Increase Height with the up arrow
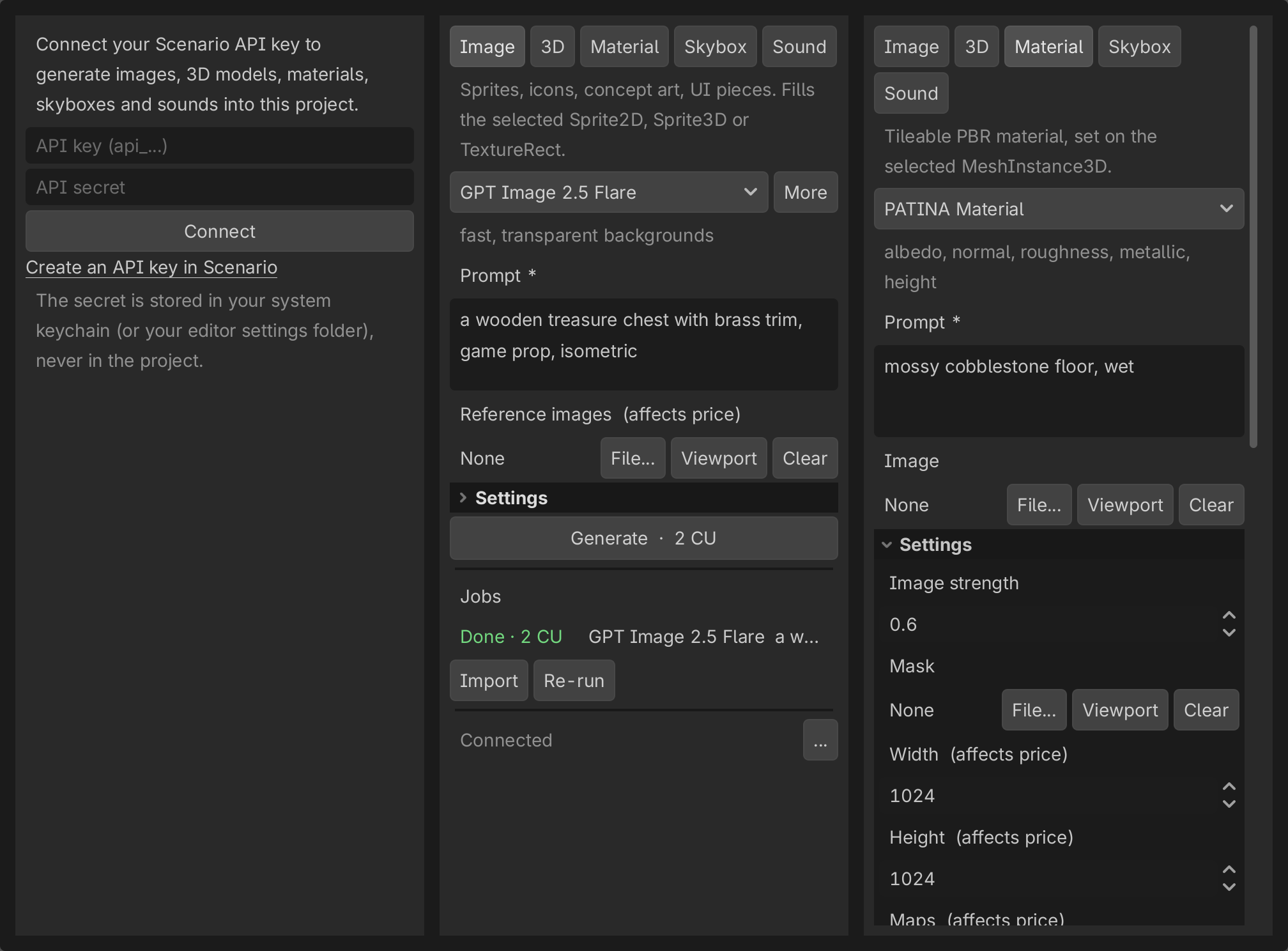This screenshot has height=951, width=1288. click(1229, 870)
